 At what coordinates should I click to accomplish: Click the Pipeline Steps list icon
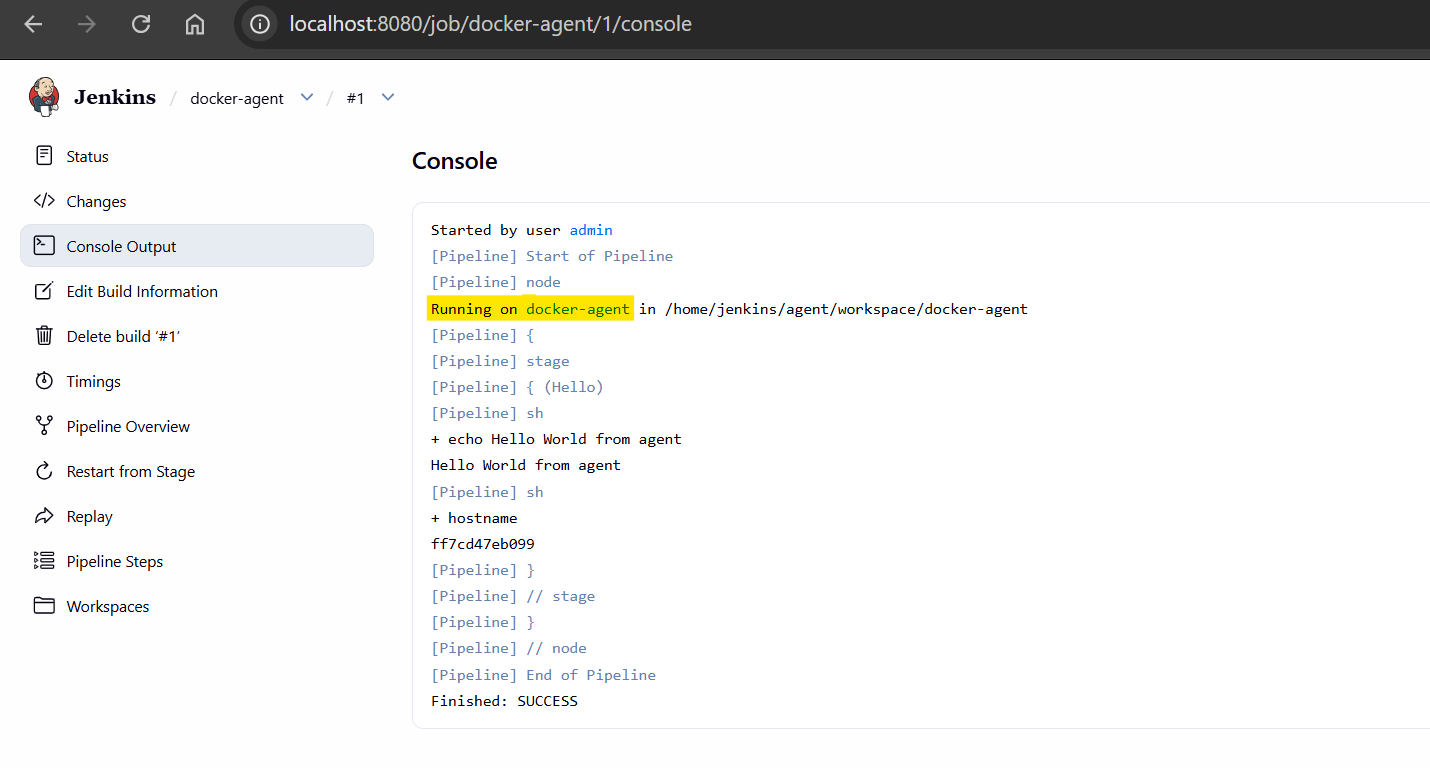coord(44,561)
